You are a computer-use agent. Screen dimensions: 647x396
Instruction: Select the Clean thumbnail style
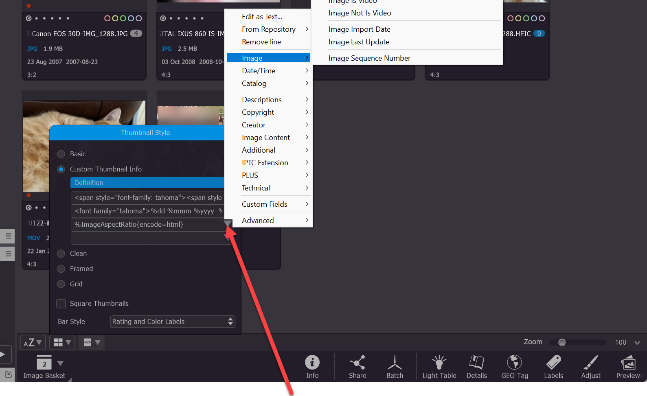pos(61,253)
